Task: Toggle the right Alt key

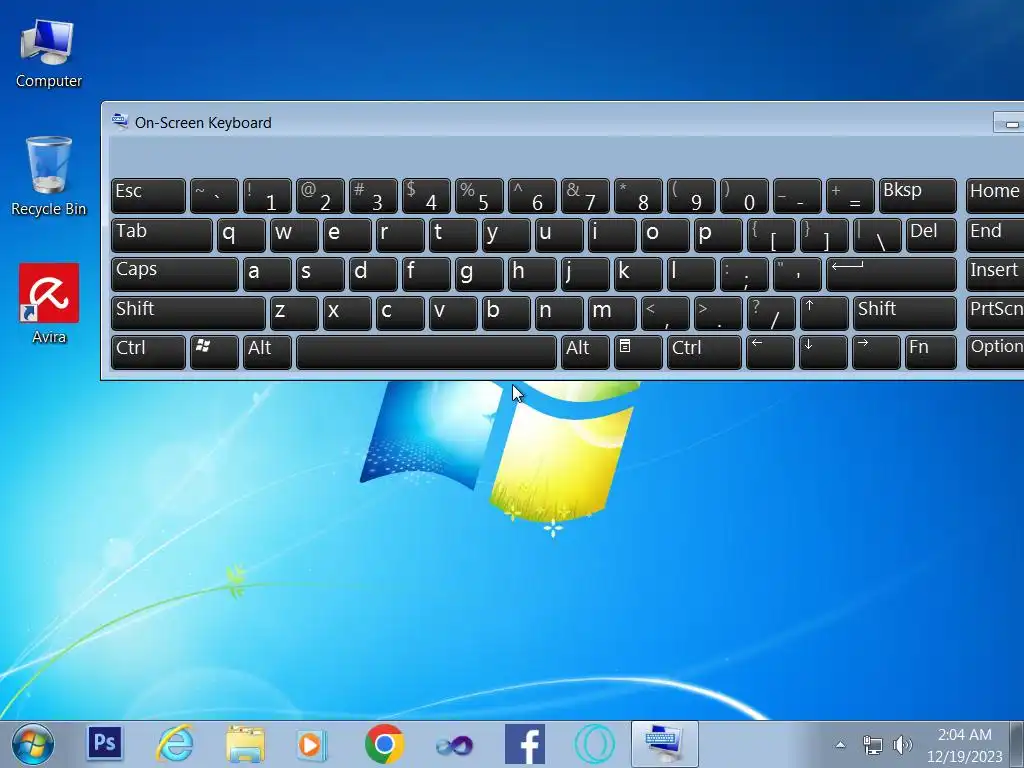Action: click(585, 353)
